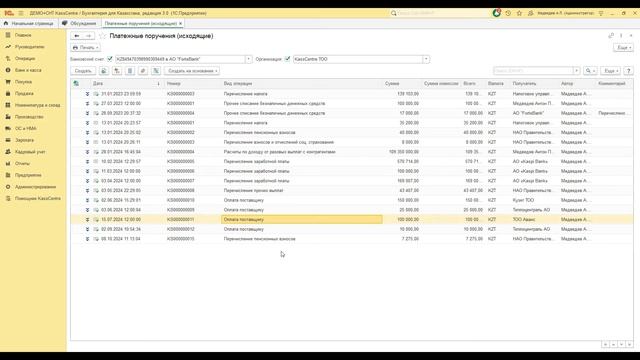Open Производство section in sidebar
This screenshot has height=360, width=640.
(x=29, y=117)
